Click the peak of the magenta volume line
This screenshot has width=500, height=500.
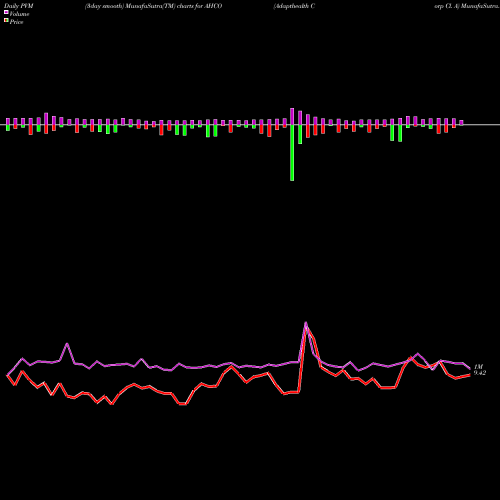pos(306,322)
